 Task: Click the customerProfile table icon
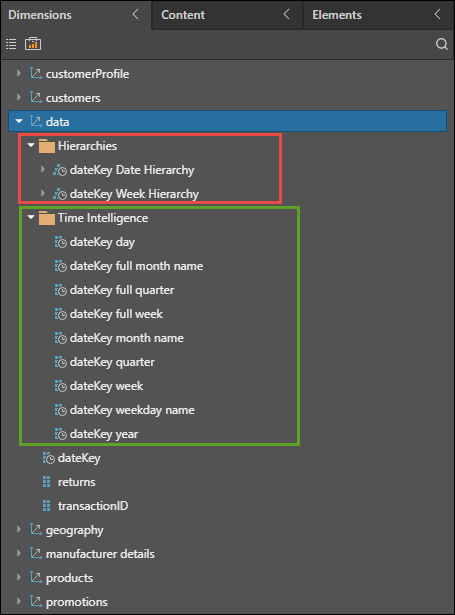pyautogui.click(x=36, y=73)
